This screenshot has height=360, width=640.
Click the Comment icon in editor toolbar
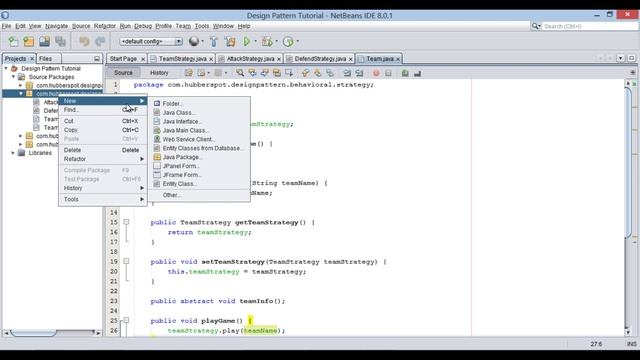pos(405,73)
